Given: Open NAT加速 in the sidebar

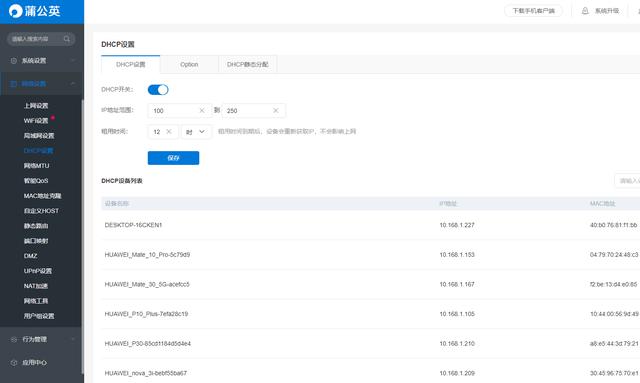Looking at the screenshot, I should point(36,286).
